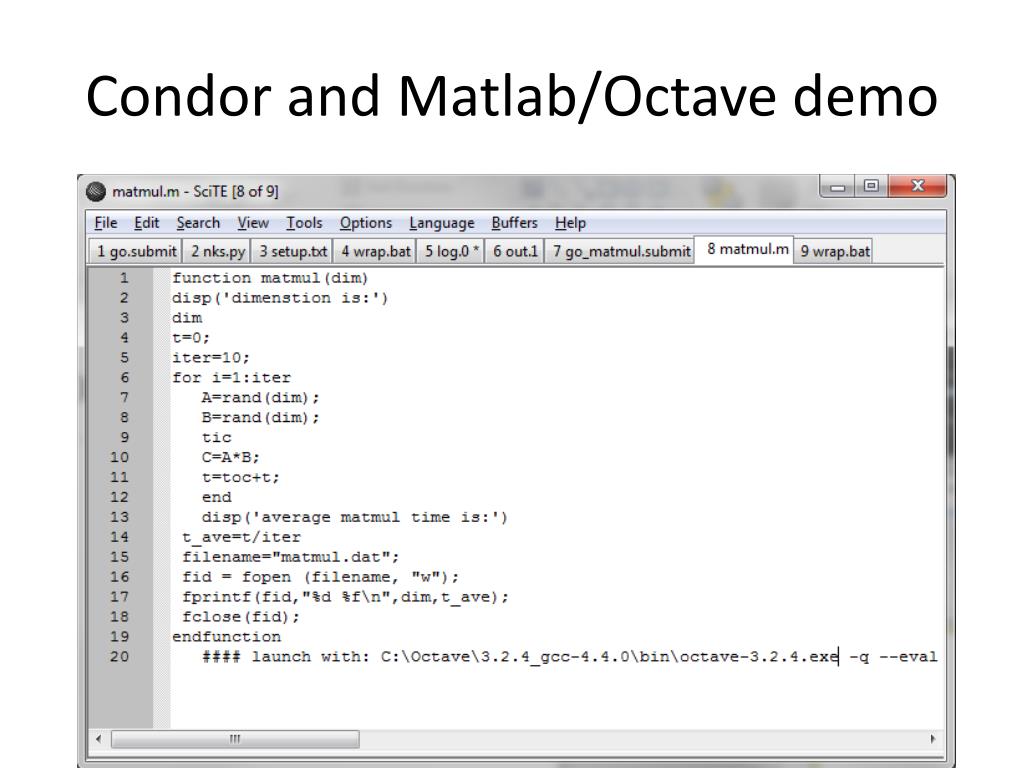Click on 'C=A*B;' line
The width and height of the screenshot is (1024, 768).
pos(231,457)
